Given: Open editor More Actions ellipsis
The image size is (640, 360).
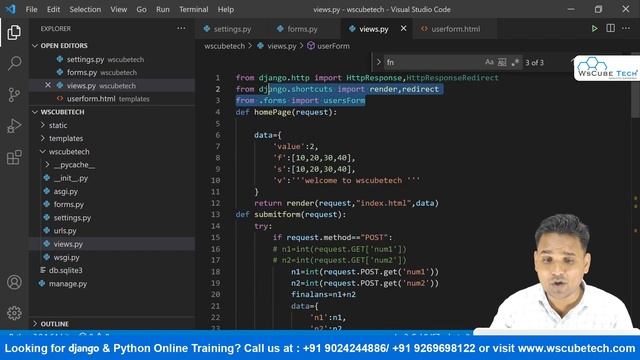Looking at the screenshot, I should [626, 29].
